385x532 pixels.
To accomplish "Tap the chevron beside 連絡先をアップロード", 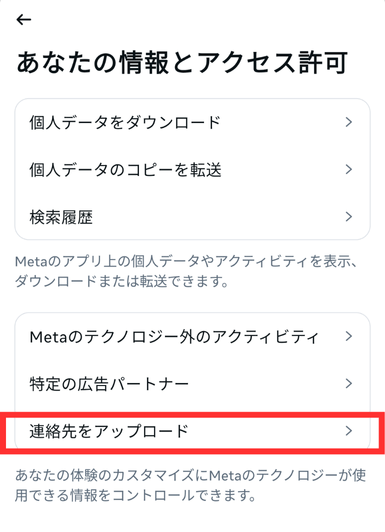I will (x=348, y=431).
